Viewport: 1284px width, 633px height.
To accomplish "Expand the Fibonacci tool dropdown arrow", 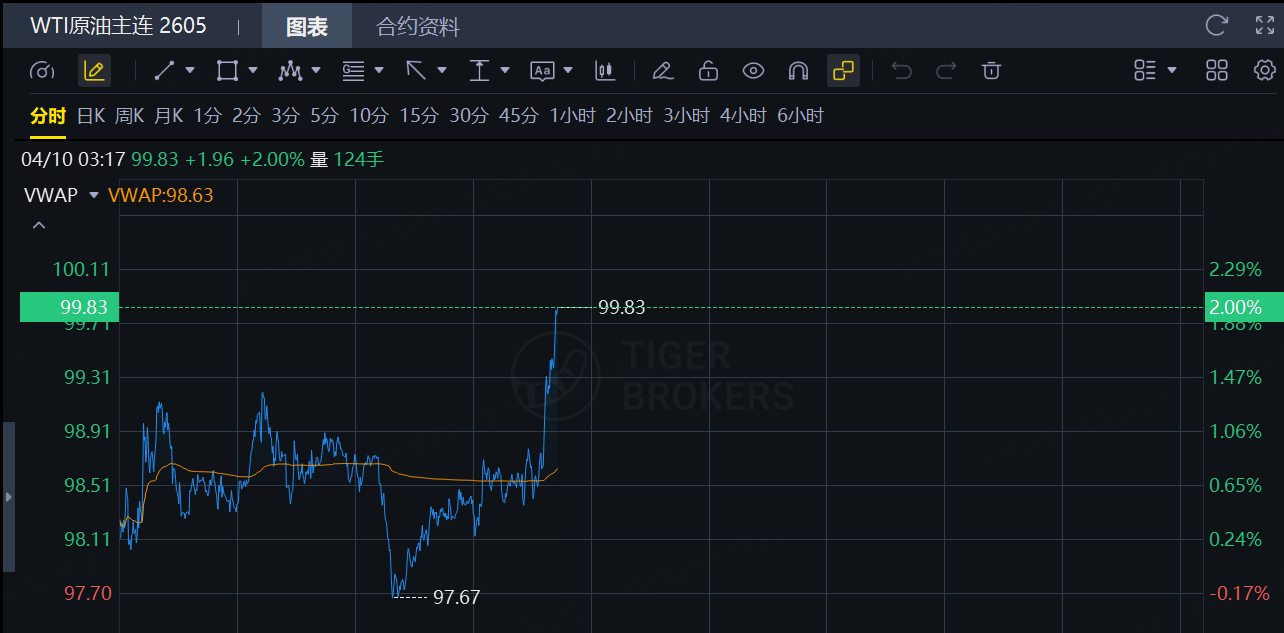I will pyautogui.click(x=379, y=71).
